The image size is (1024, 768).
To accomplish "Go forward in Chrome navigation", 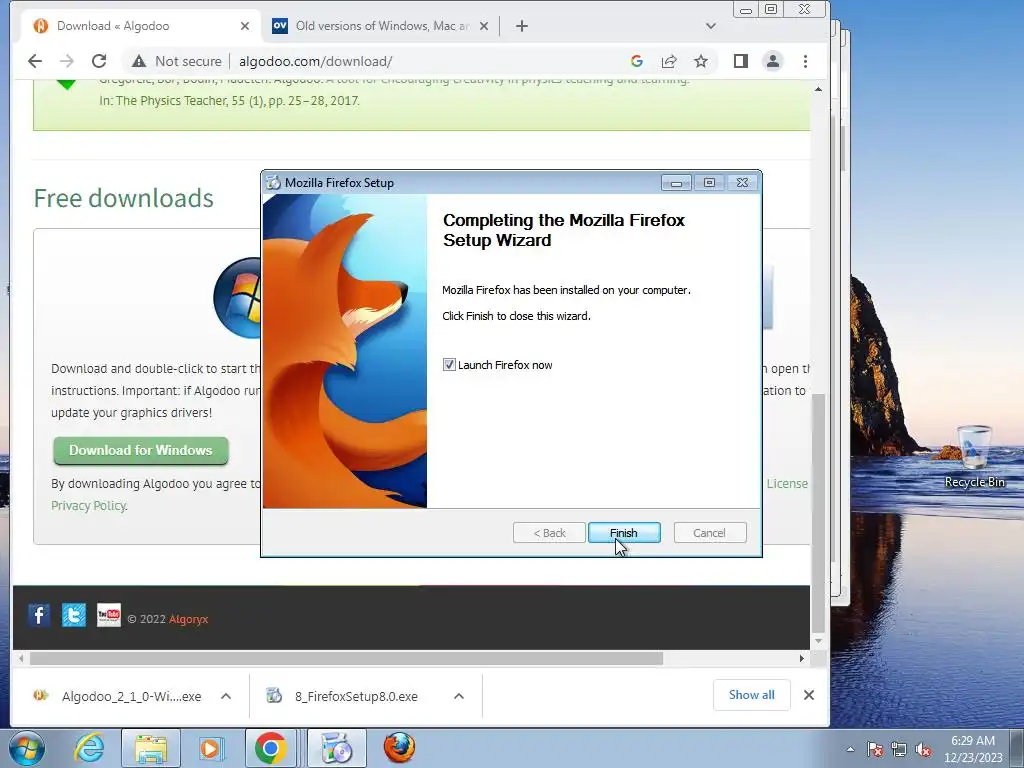I will pyautogui.click(x=67, y=61).
